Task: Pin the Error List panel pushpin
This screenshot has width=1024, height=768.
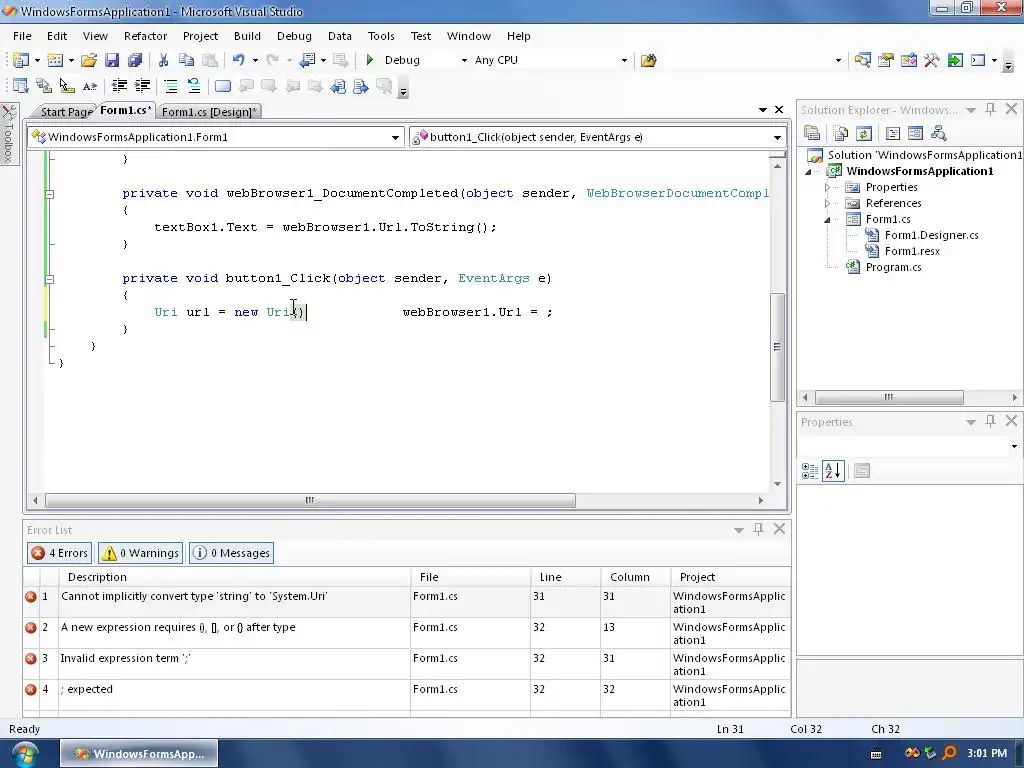Action: click(x=758, y=529)
